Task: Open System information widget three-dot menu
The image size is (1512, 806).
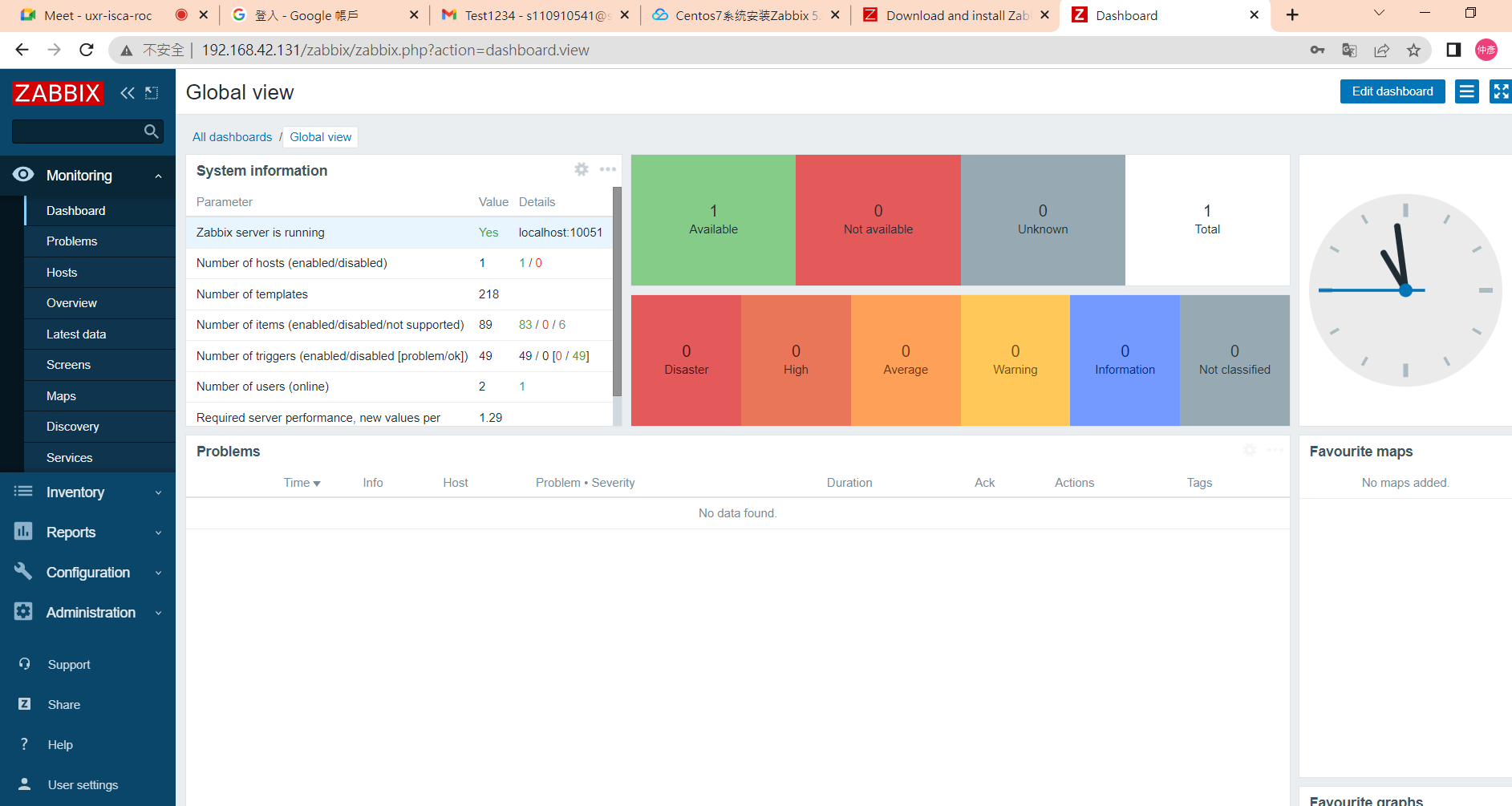Action: pos(608,169)
